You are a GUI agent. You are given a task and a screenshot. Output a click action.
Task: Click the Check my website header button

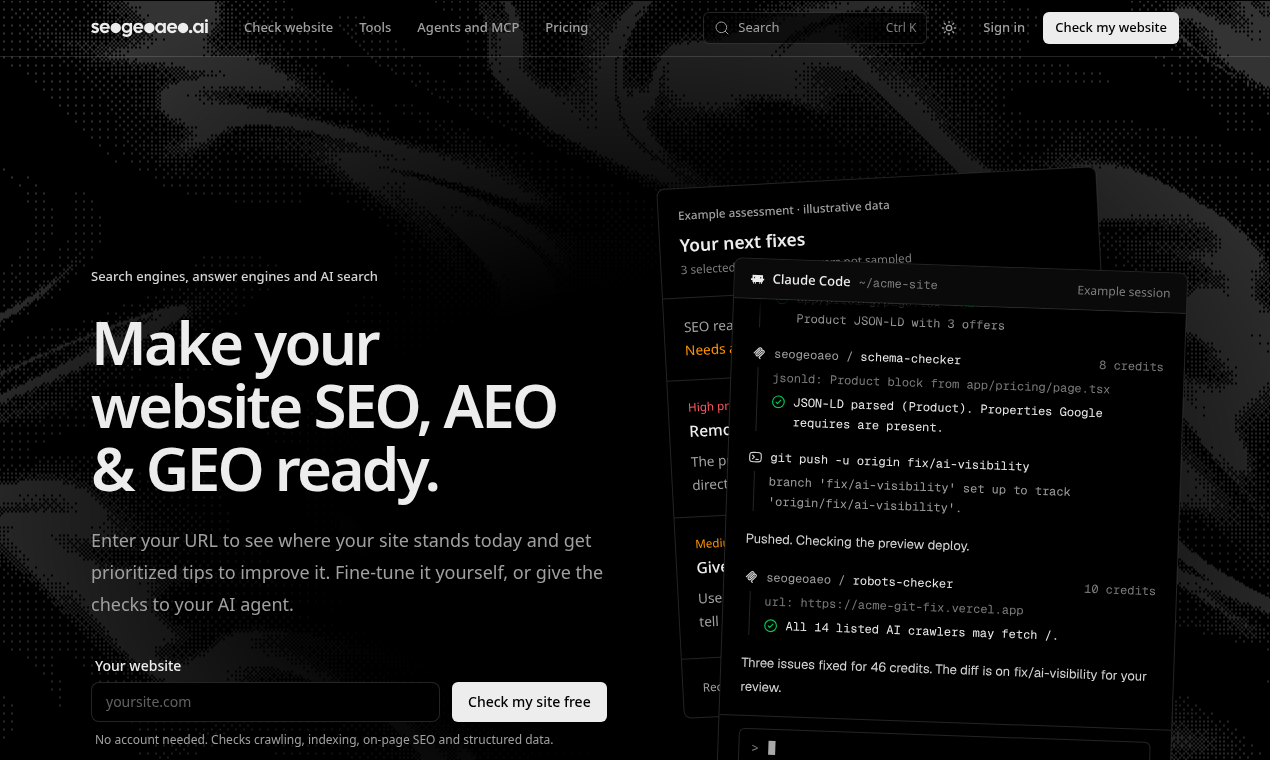[x=1111, y=28]
